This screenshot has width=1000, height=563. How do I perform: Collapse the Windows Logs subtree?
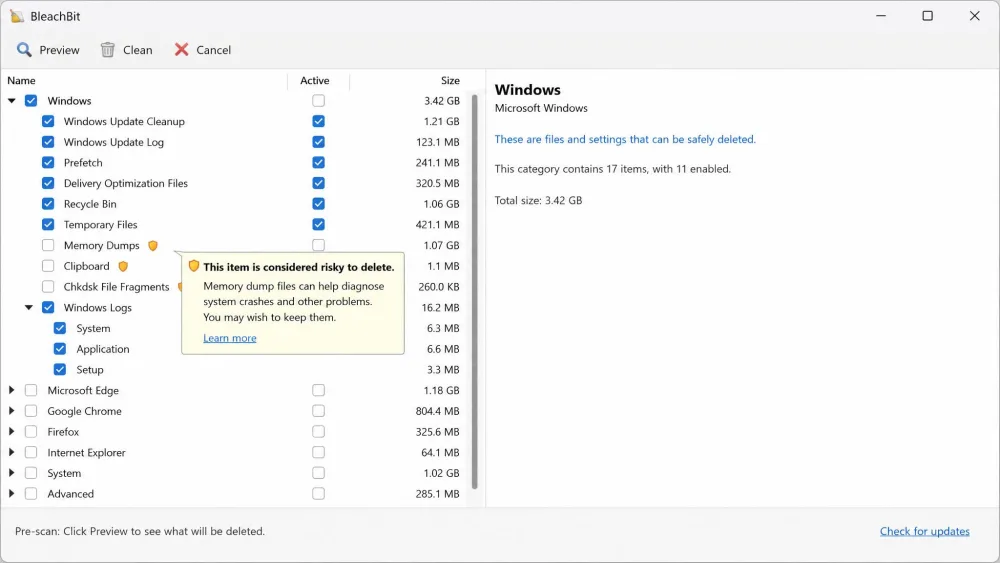29,307
